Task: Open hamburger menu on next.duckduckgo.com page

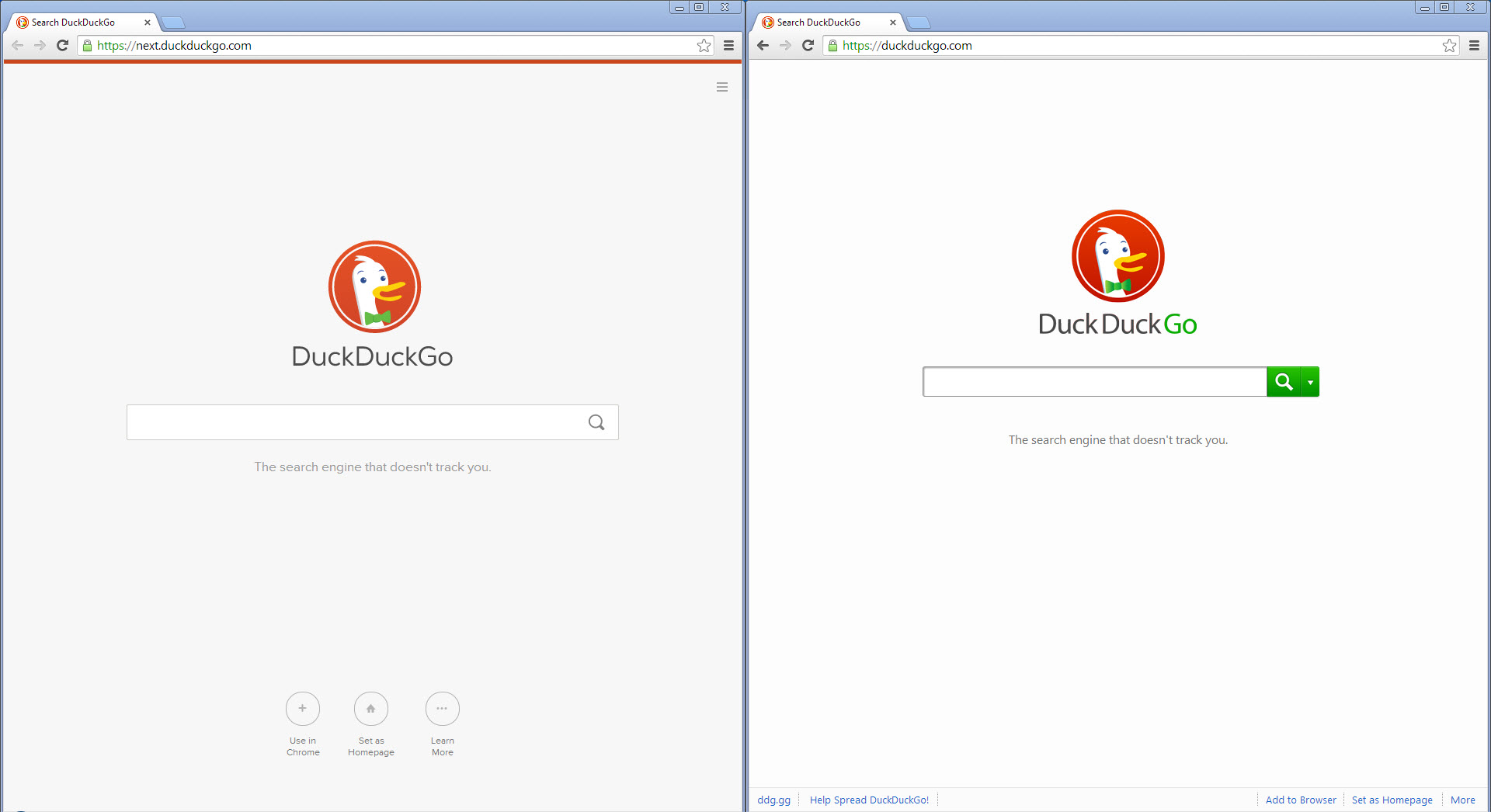Action: (722, 87)
